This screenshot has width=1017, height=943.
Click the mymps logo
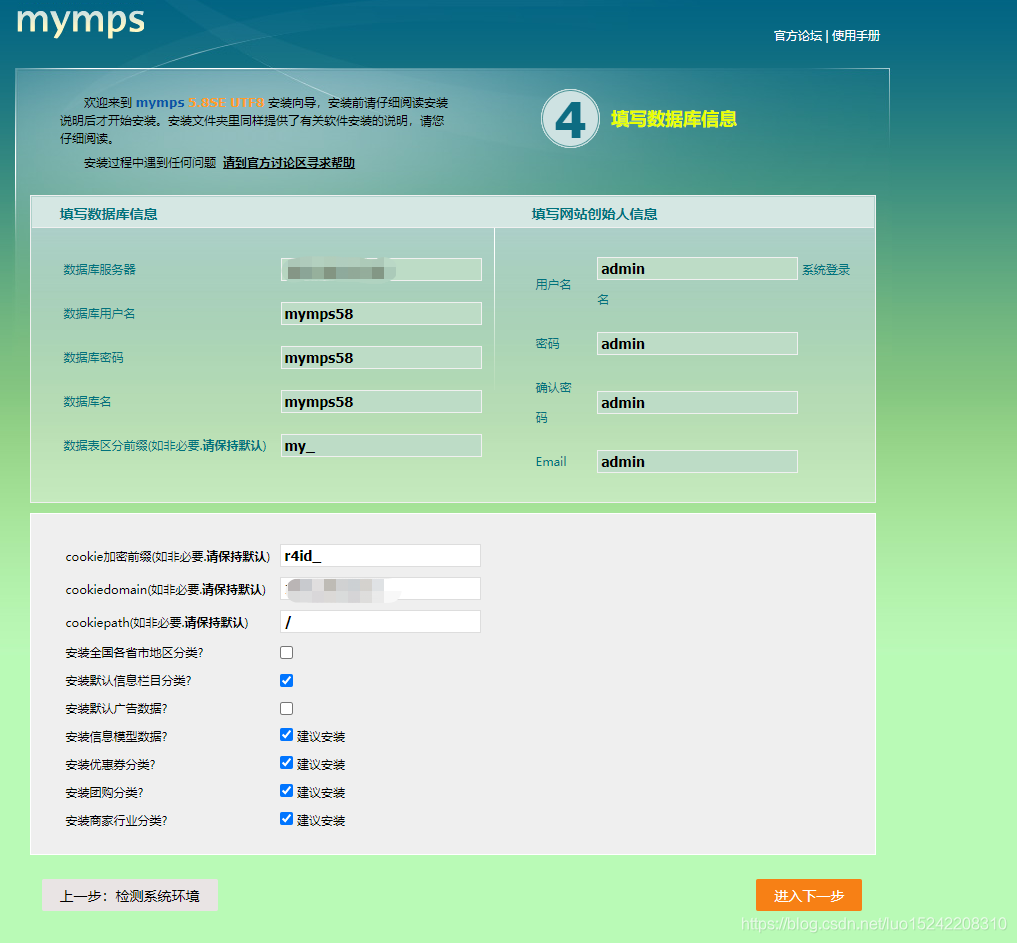click(x=80, y=21)
